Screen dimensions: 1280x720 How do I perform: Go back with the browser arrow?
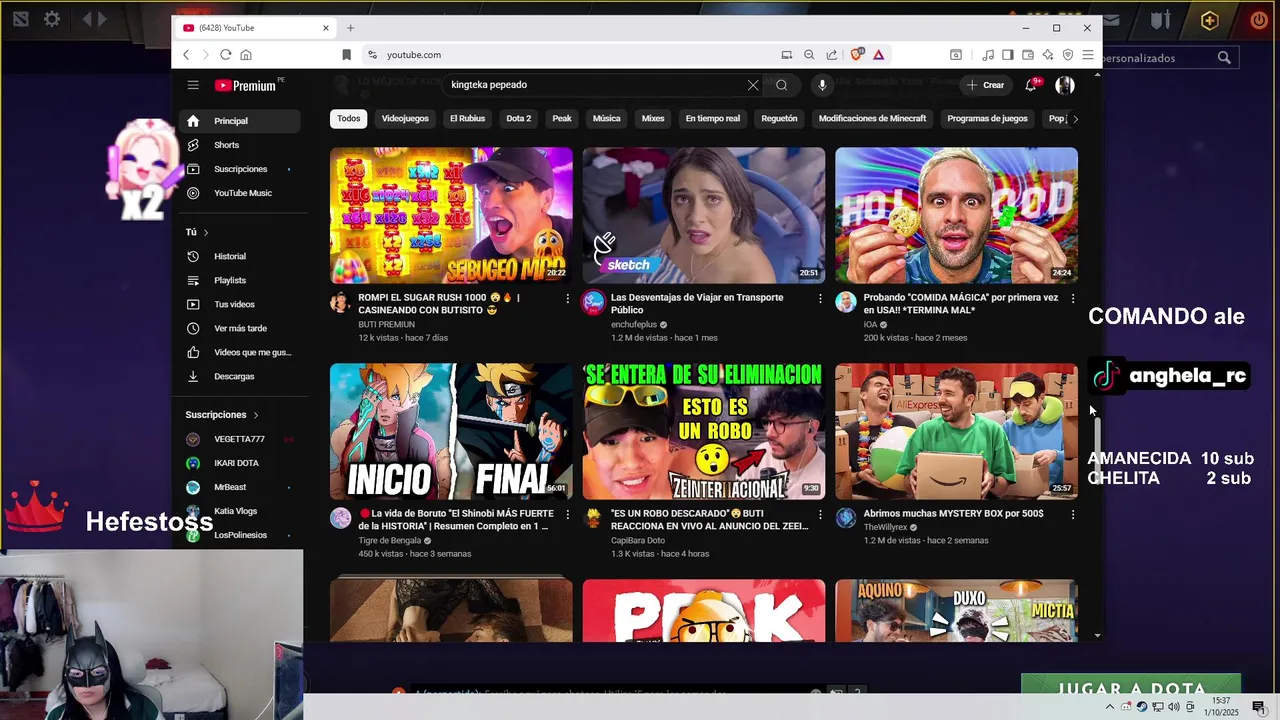point(186,55)
